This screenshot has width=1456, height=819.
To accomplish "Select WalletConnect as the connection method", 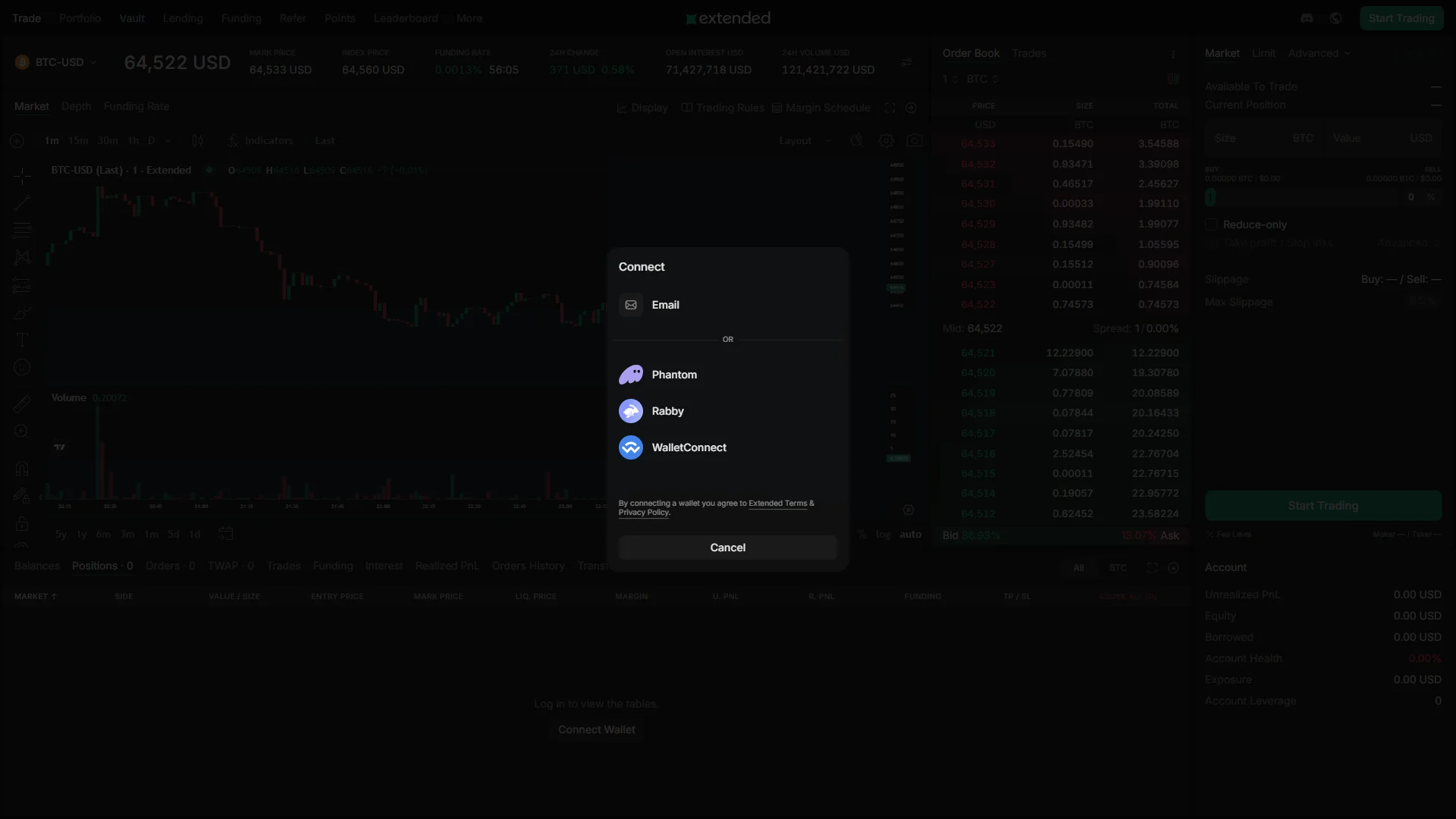I will [x=727, y=447].
